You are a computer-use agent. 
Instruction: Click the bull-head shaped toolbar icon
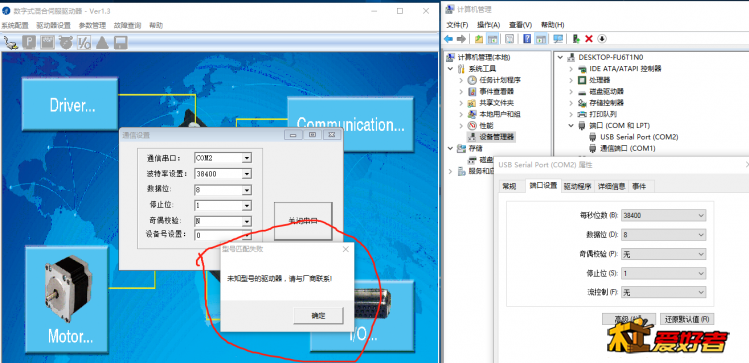point(66,43)
